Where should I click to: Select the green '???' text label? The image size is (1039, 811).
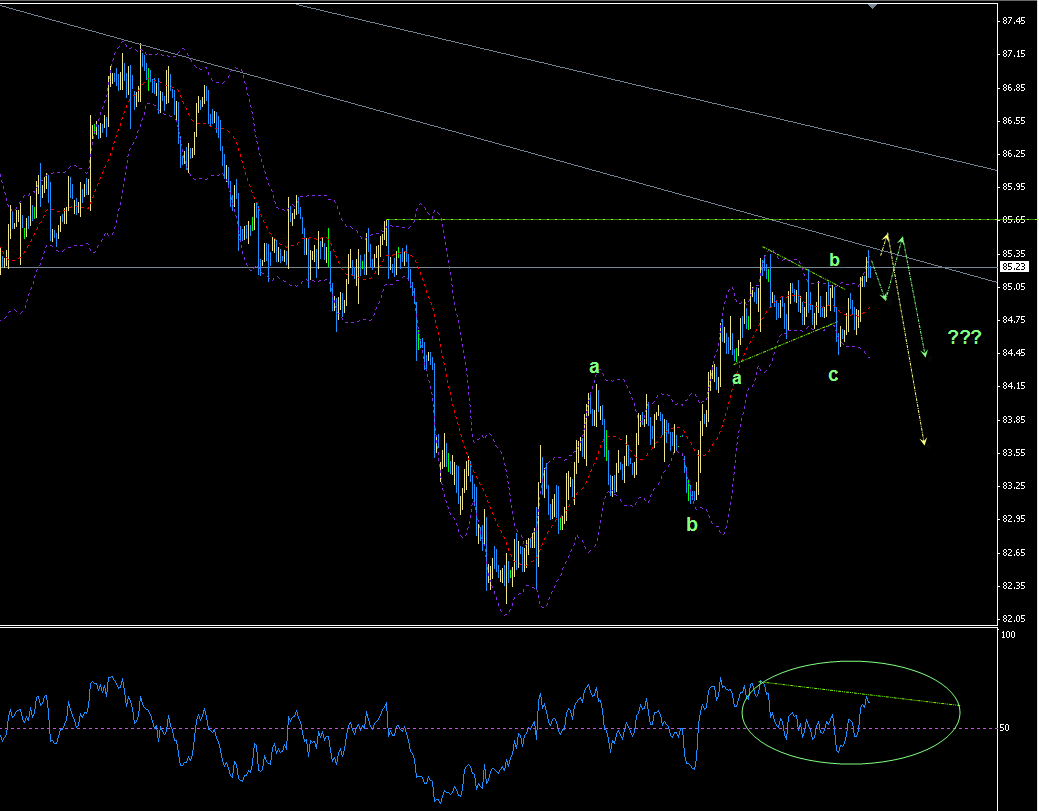(964, 337)
